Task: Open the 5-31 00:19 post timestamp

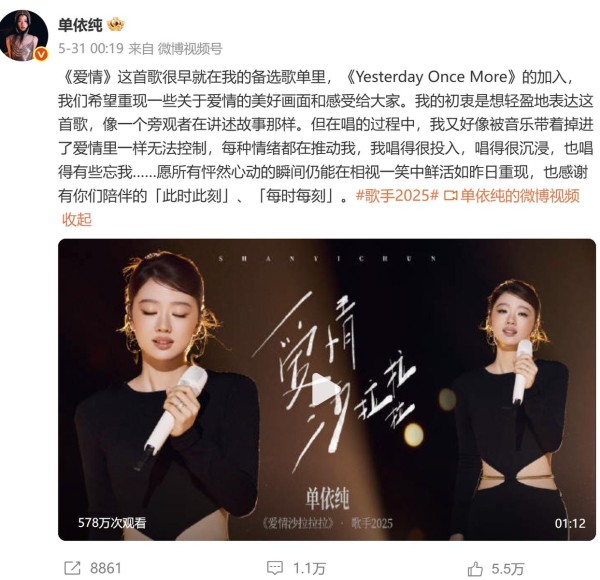Action: 91,49
